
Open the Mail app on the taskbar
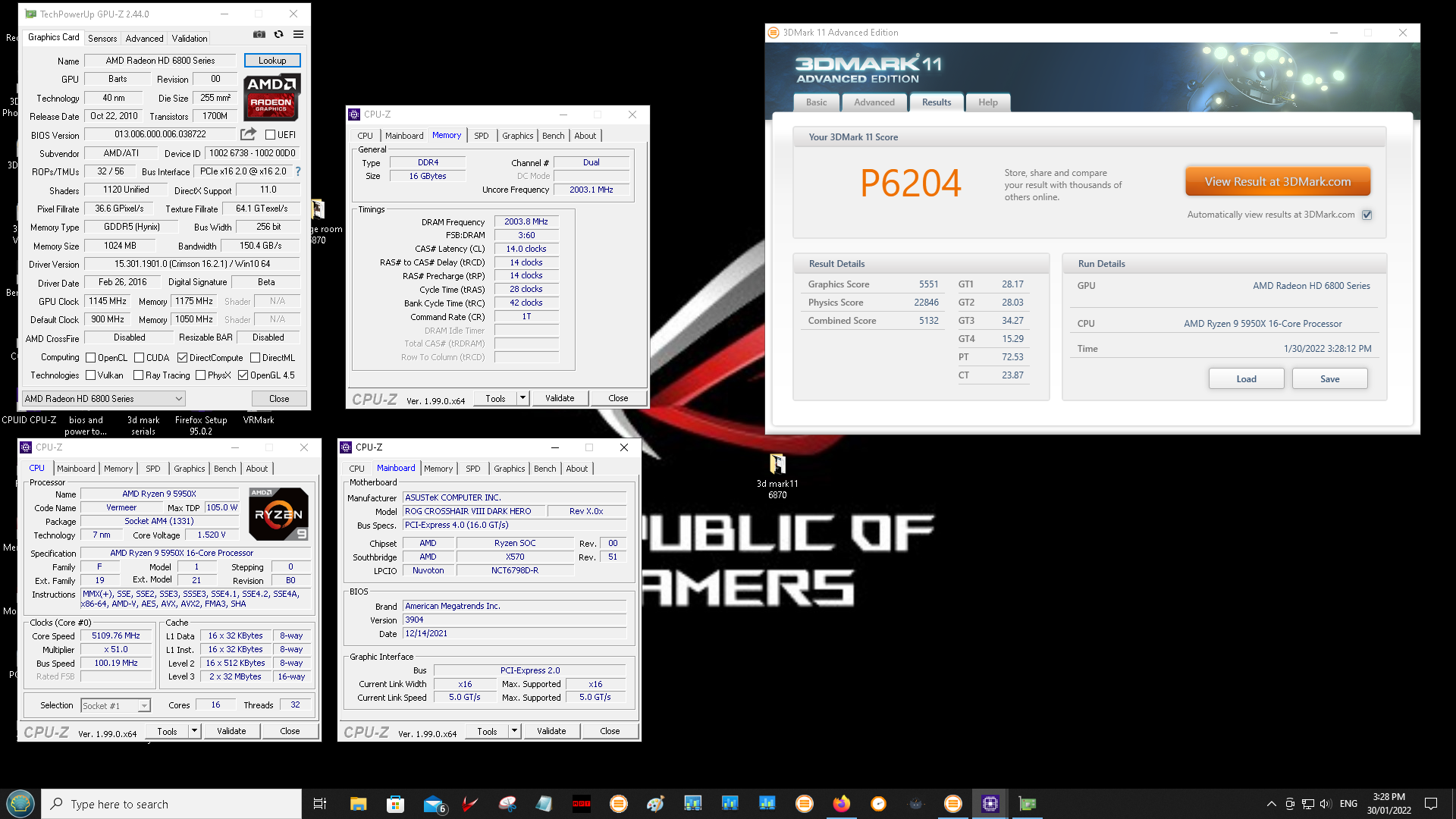[x=435, y=804]
